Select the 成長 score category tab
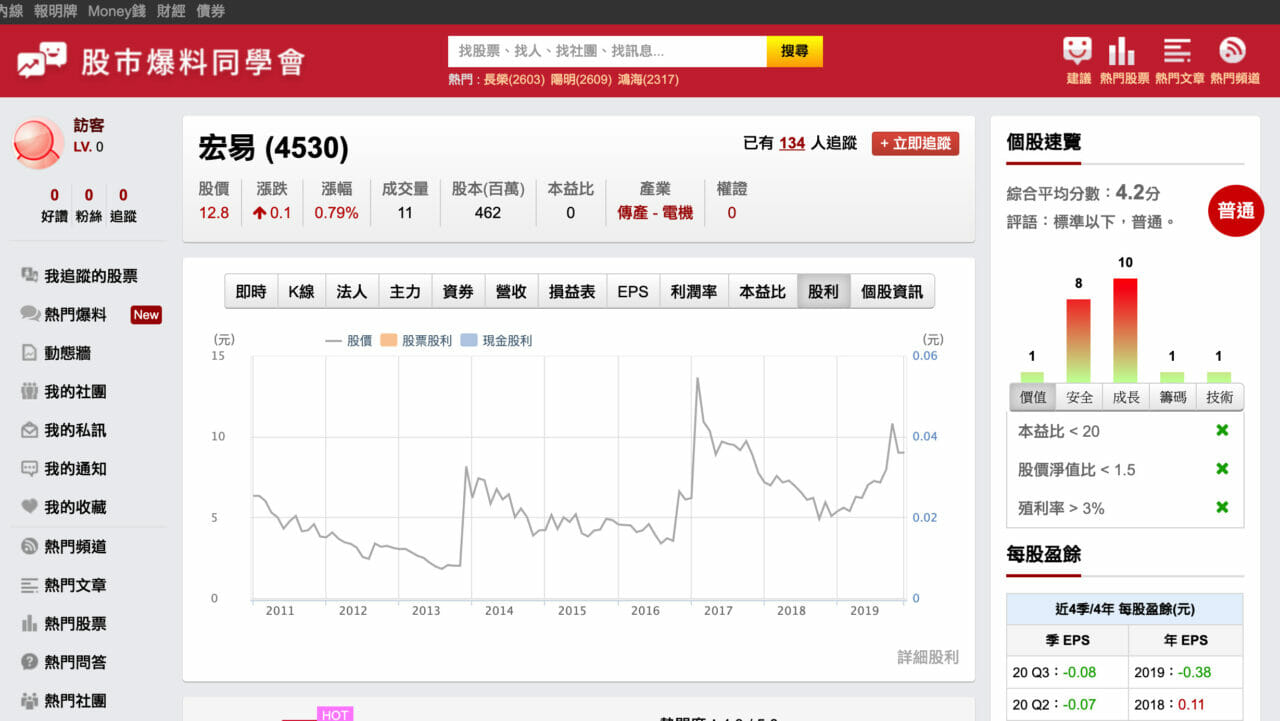This screenshot has height=721, width=1280. tap(1126, 397)
